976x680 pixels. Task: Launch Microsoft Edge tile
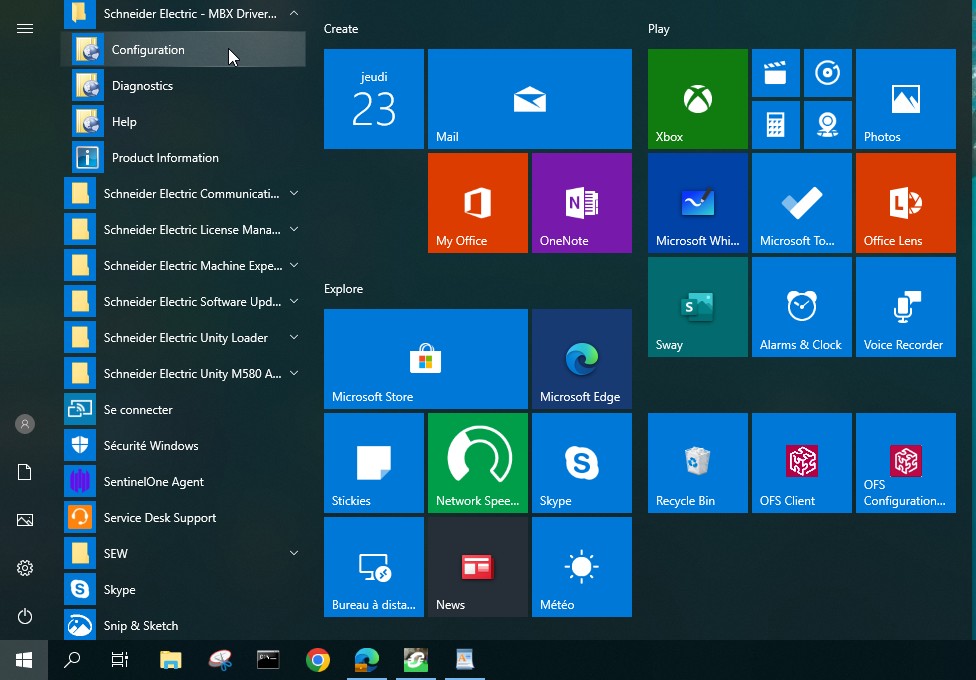[x=581, y=359]
